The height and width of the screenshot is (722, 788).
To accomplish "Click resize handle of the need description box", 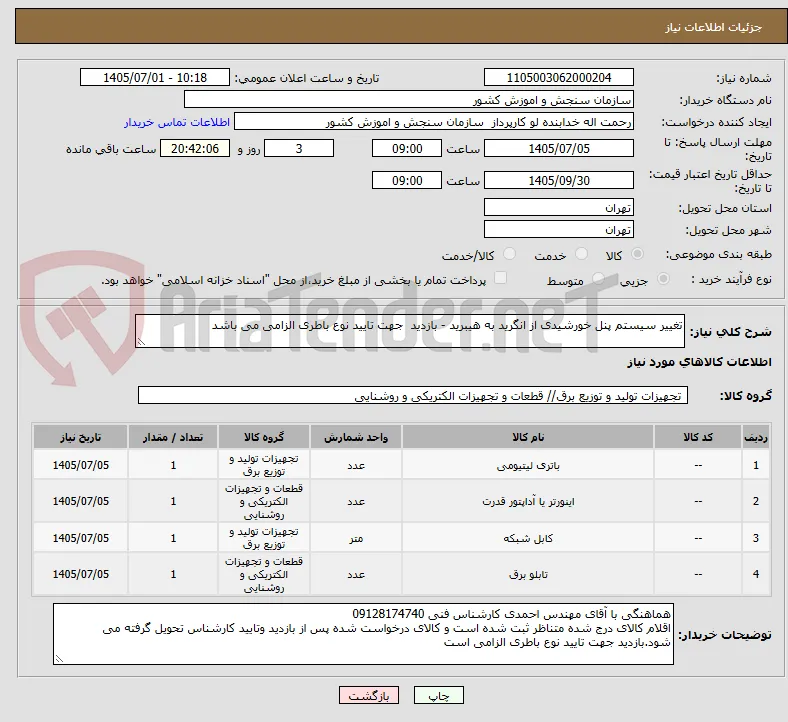I will point(141,342).
